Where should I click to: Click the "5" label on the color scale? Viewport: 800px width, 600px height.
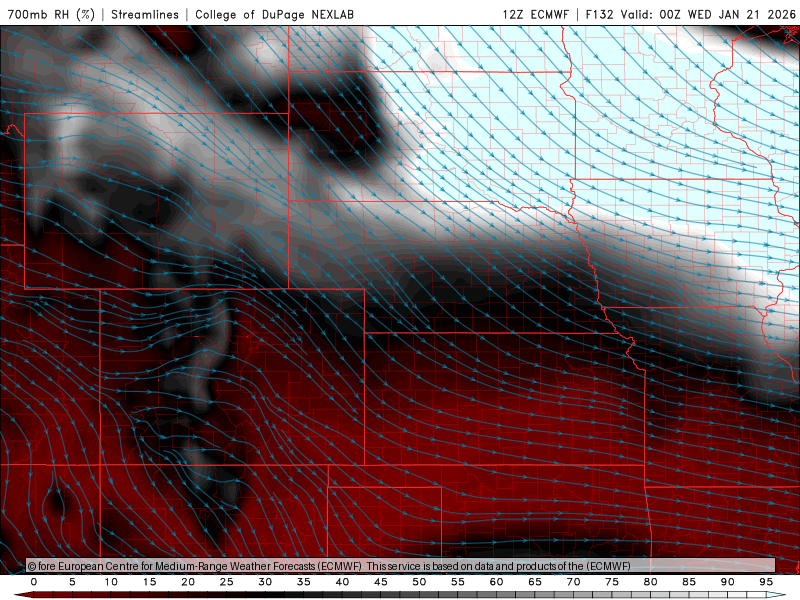click(72, 582)
